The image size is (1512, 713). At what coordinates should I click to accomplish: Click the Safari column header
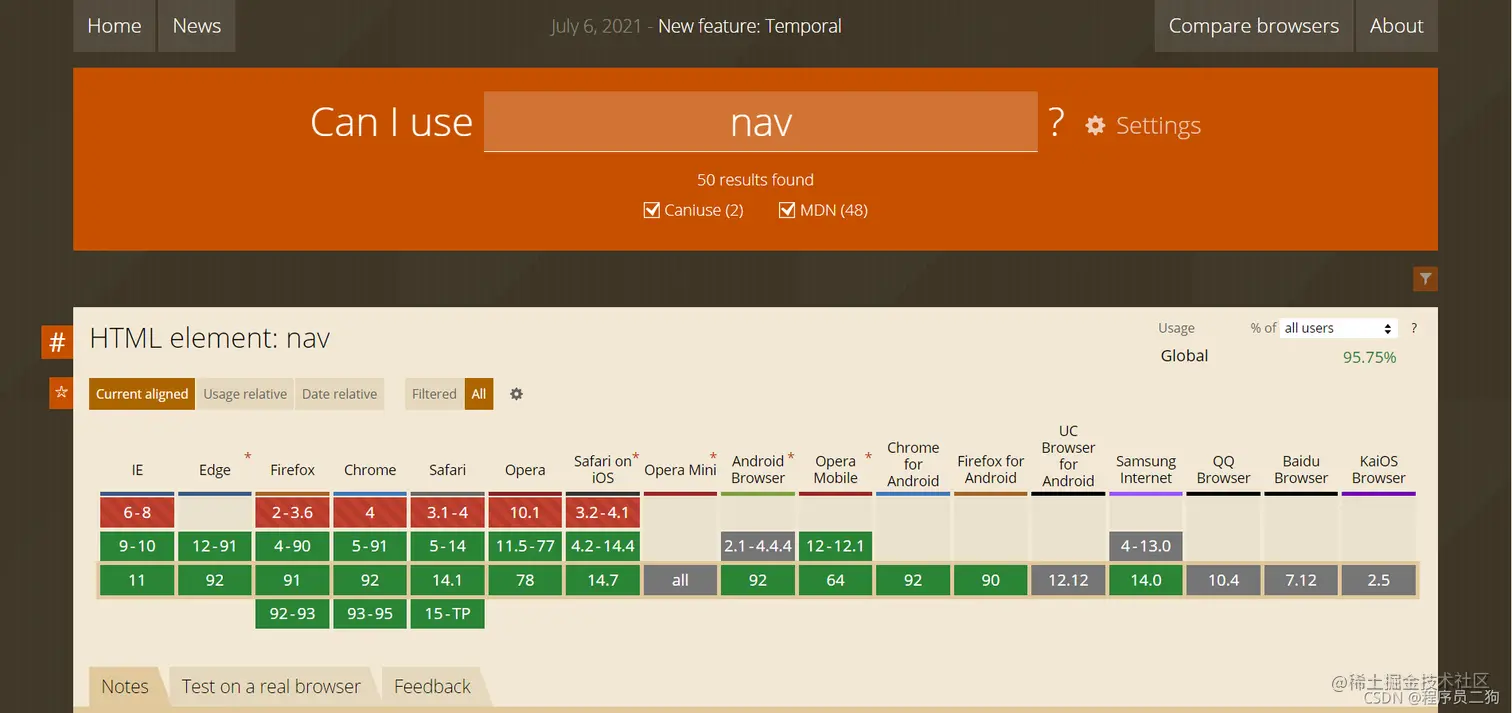pyautogui.click(x=448, y=470)
